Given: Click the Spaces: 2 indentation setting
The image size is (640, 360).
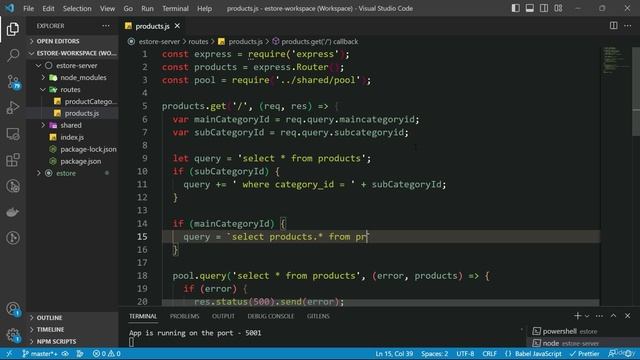Looking at the screenshot, I should coord(434,353).
